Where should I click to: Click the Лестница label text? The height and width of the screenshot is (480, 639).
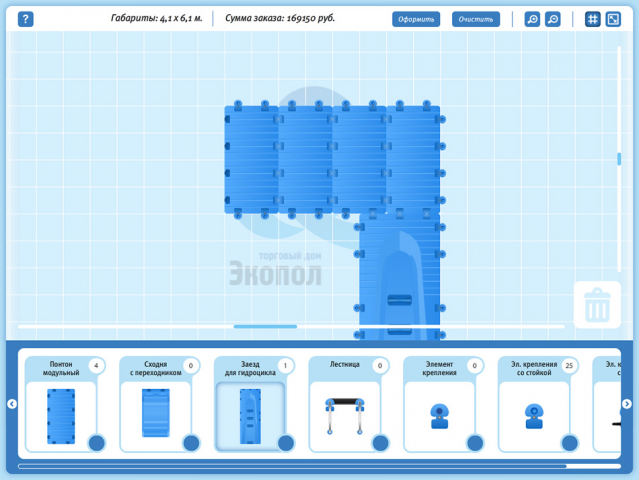[344, 364]
